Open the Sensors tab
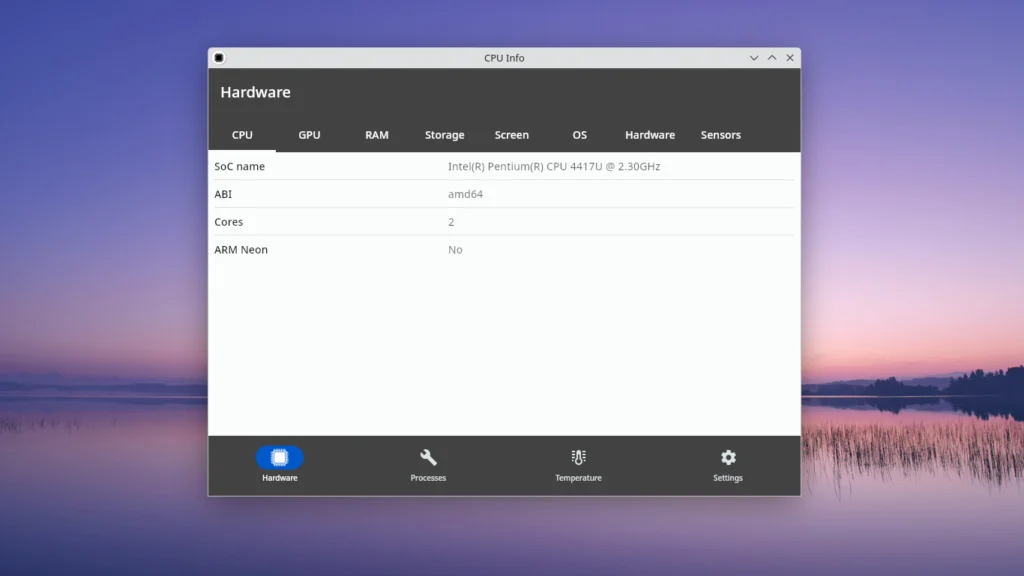 (720, 134)
